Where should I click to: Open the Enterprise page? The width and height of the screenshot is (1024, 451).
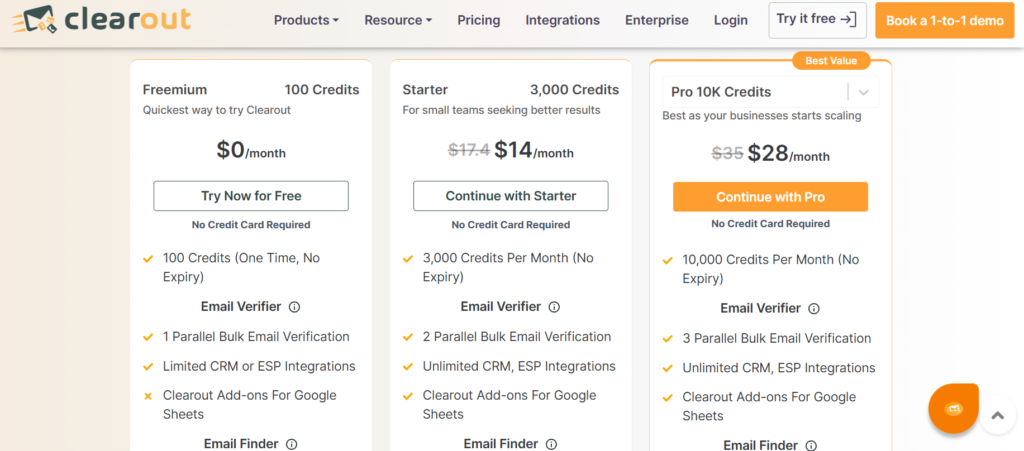click(x=656, y=20)
